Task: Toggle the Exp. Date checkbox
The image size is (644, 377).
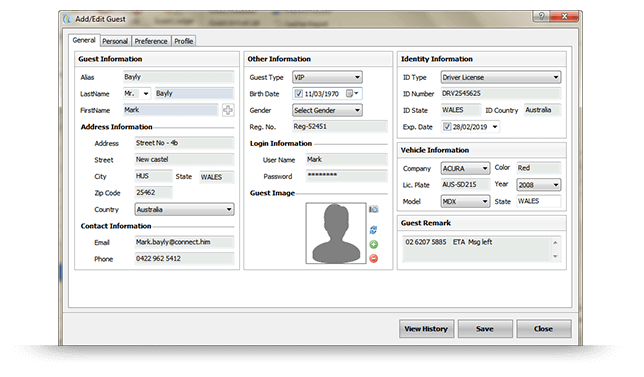Action: 447,126
